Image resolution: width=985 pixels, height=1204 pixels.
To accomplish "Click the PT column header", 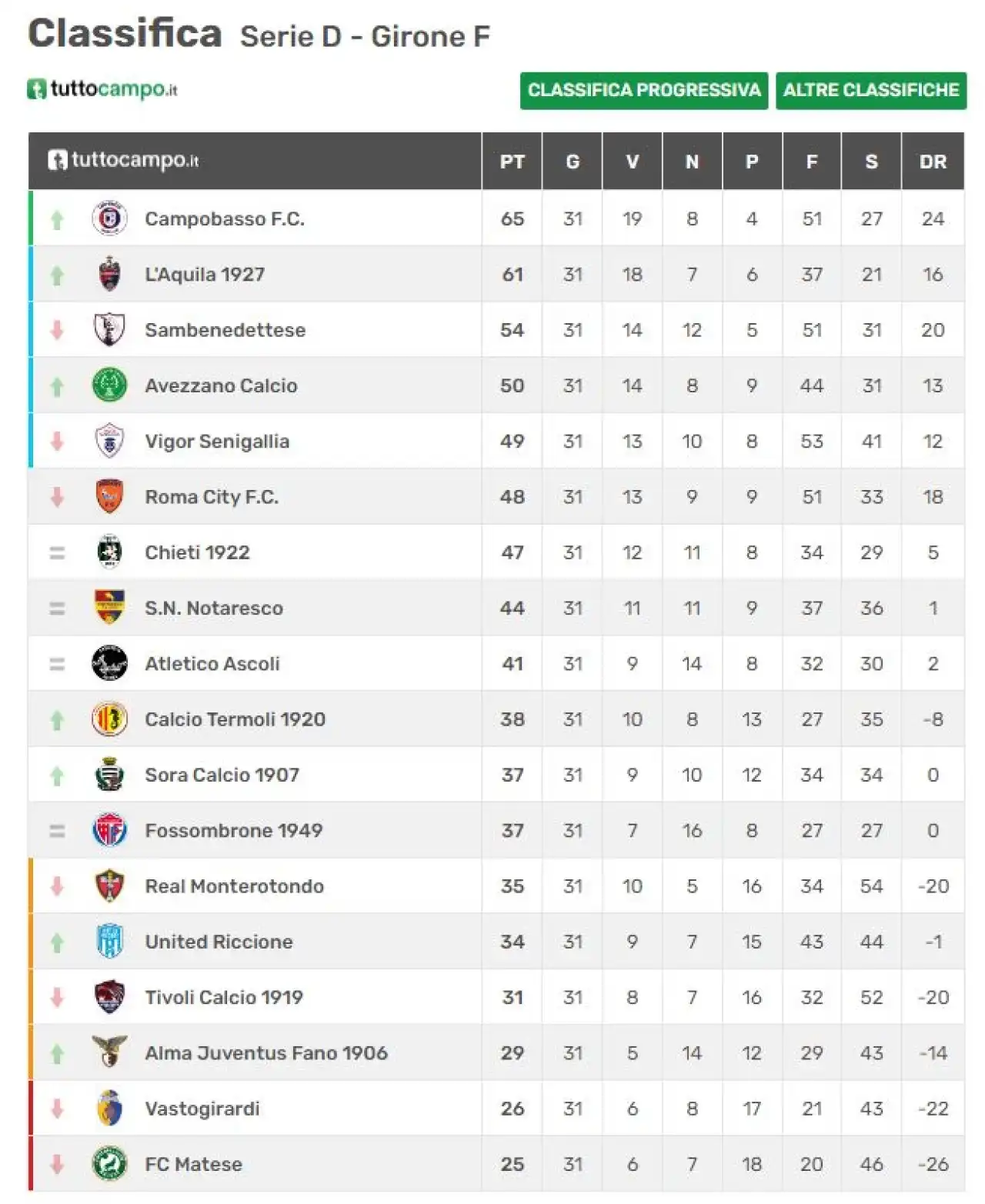I will coord(513,162).
